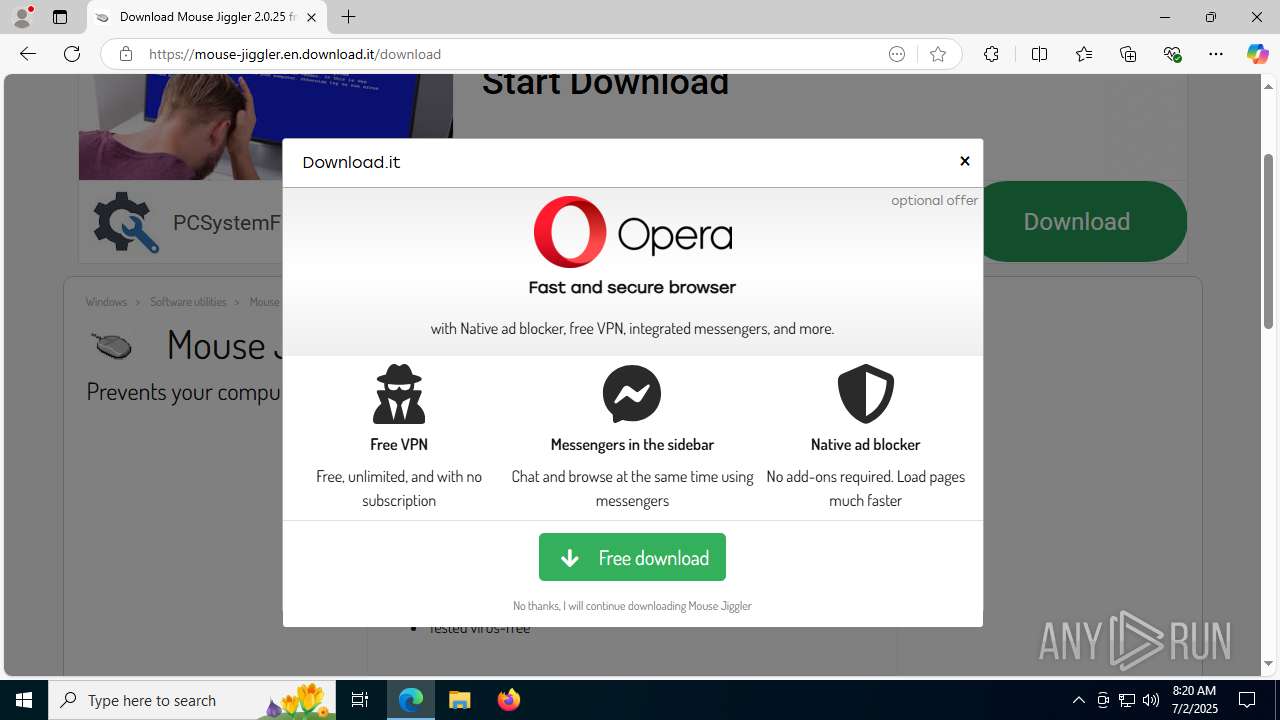Open Tab actions menu

point(60,17)
